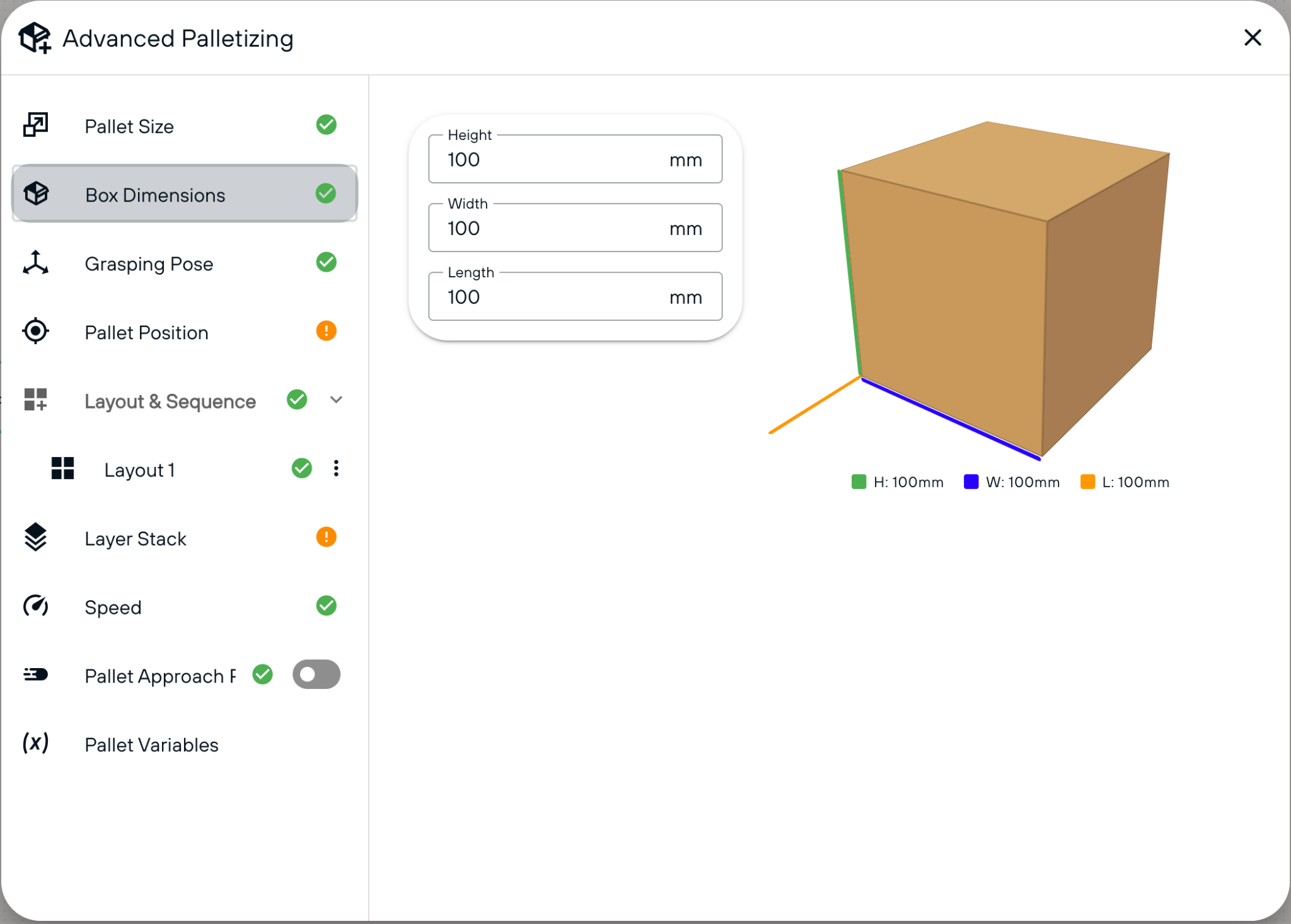
Task: Click green checkmark next to Pallet Approach
Action: (x=262, y=674)
